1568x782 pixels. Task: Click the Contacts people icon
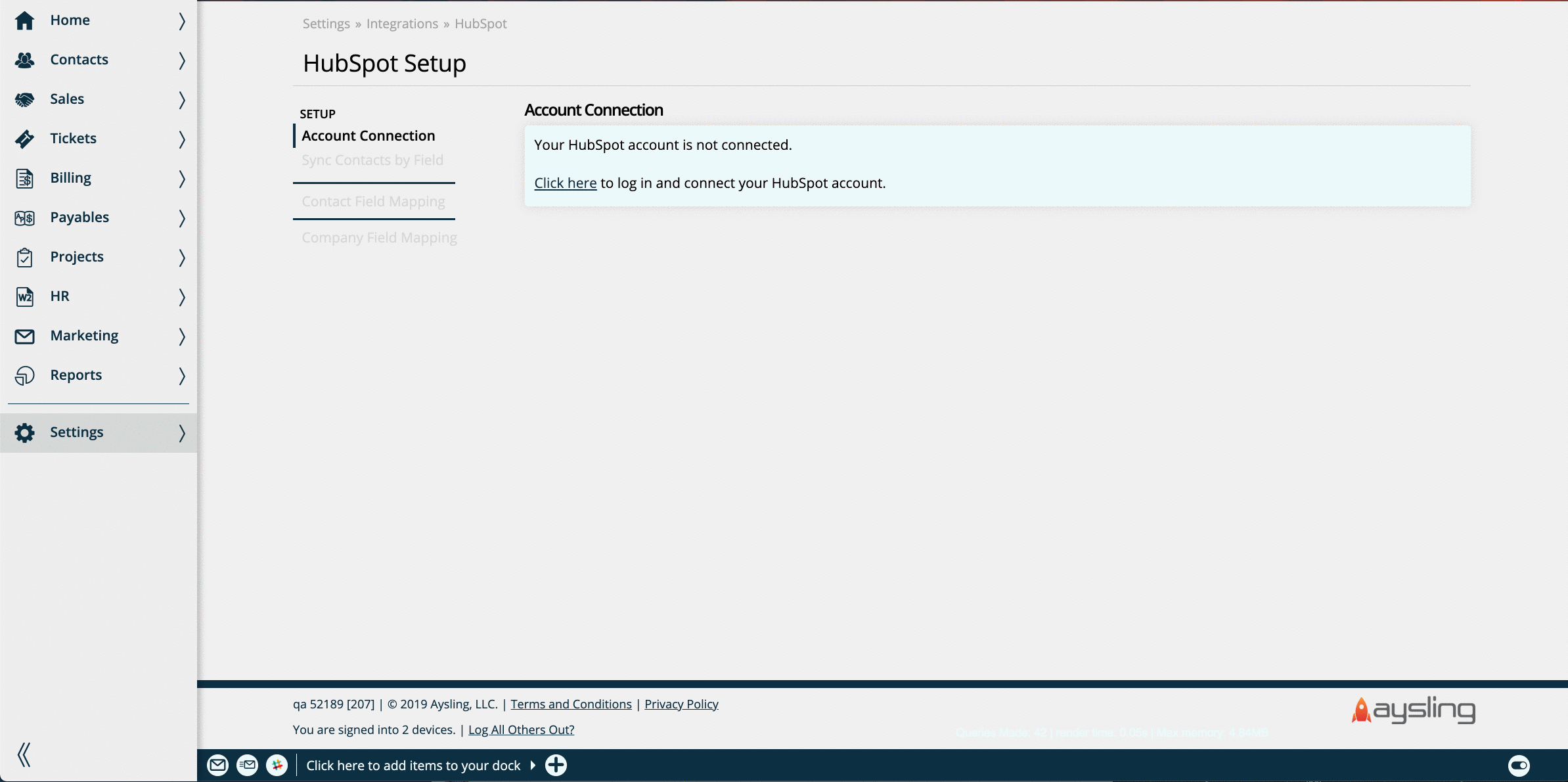pos(24,60)
